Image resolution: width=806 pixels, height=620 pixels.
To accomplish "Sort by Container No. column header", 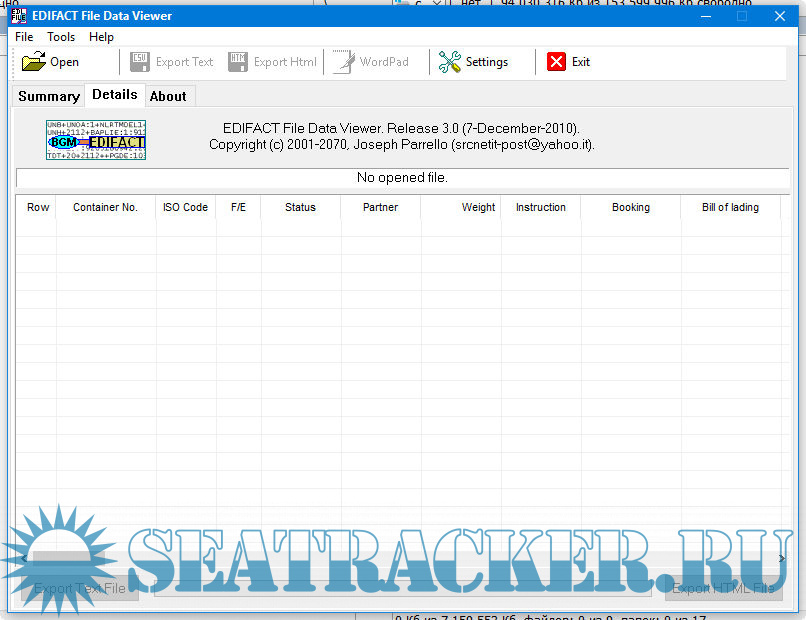I will (x=105, y=208).
